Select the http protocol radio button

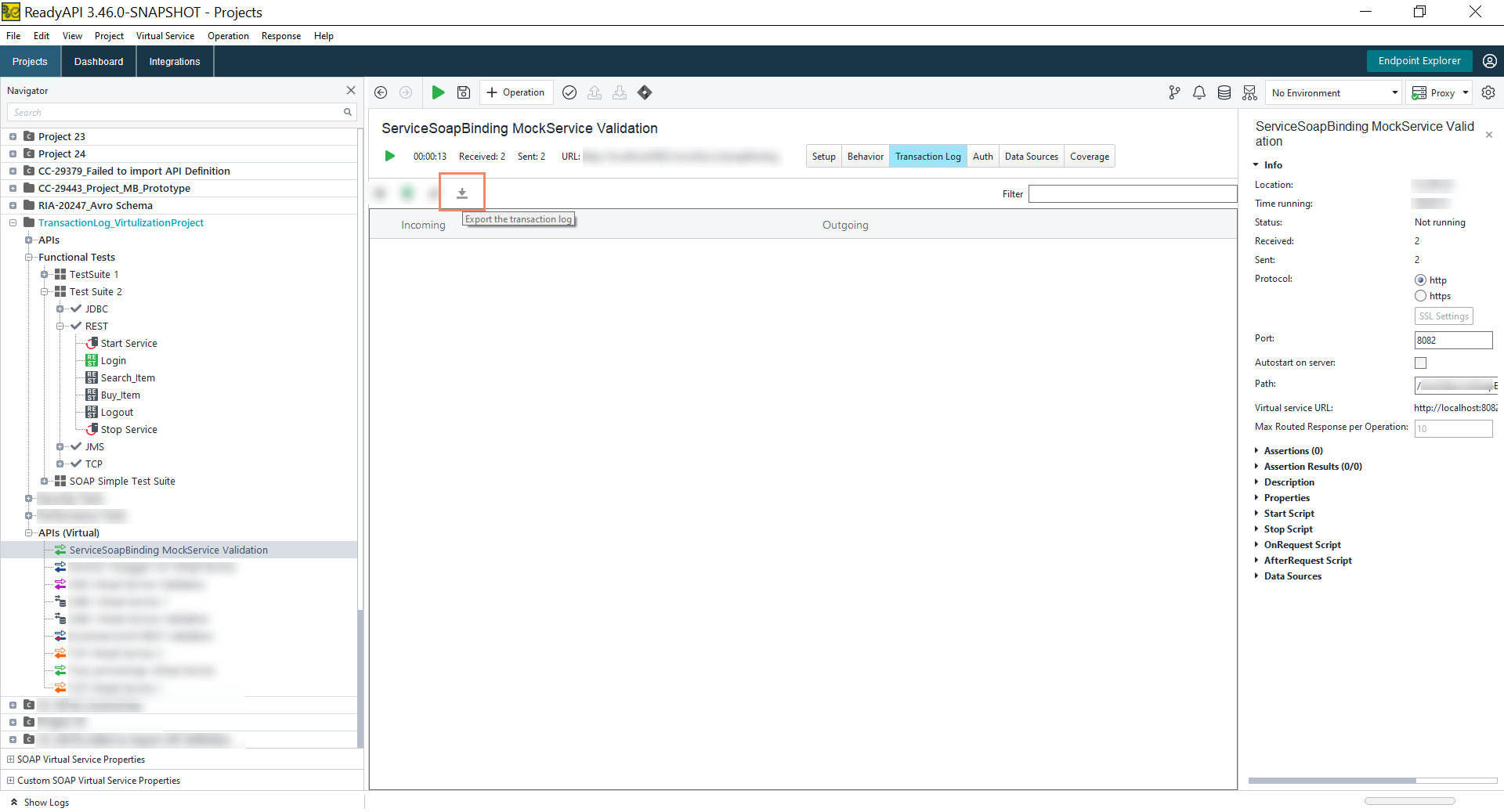1420,280
